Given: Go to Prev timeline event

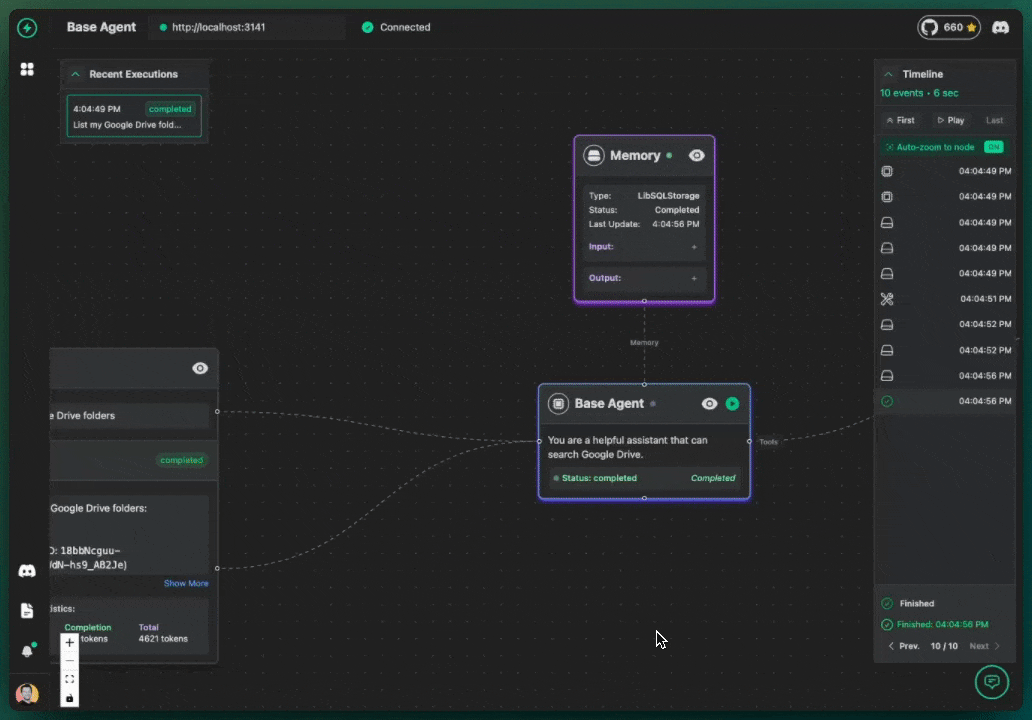Looking at the screenshot, I should click(904, 646).
